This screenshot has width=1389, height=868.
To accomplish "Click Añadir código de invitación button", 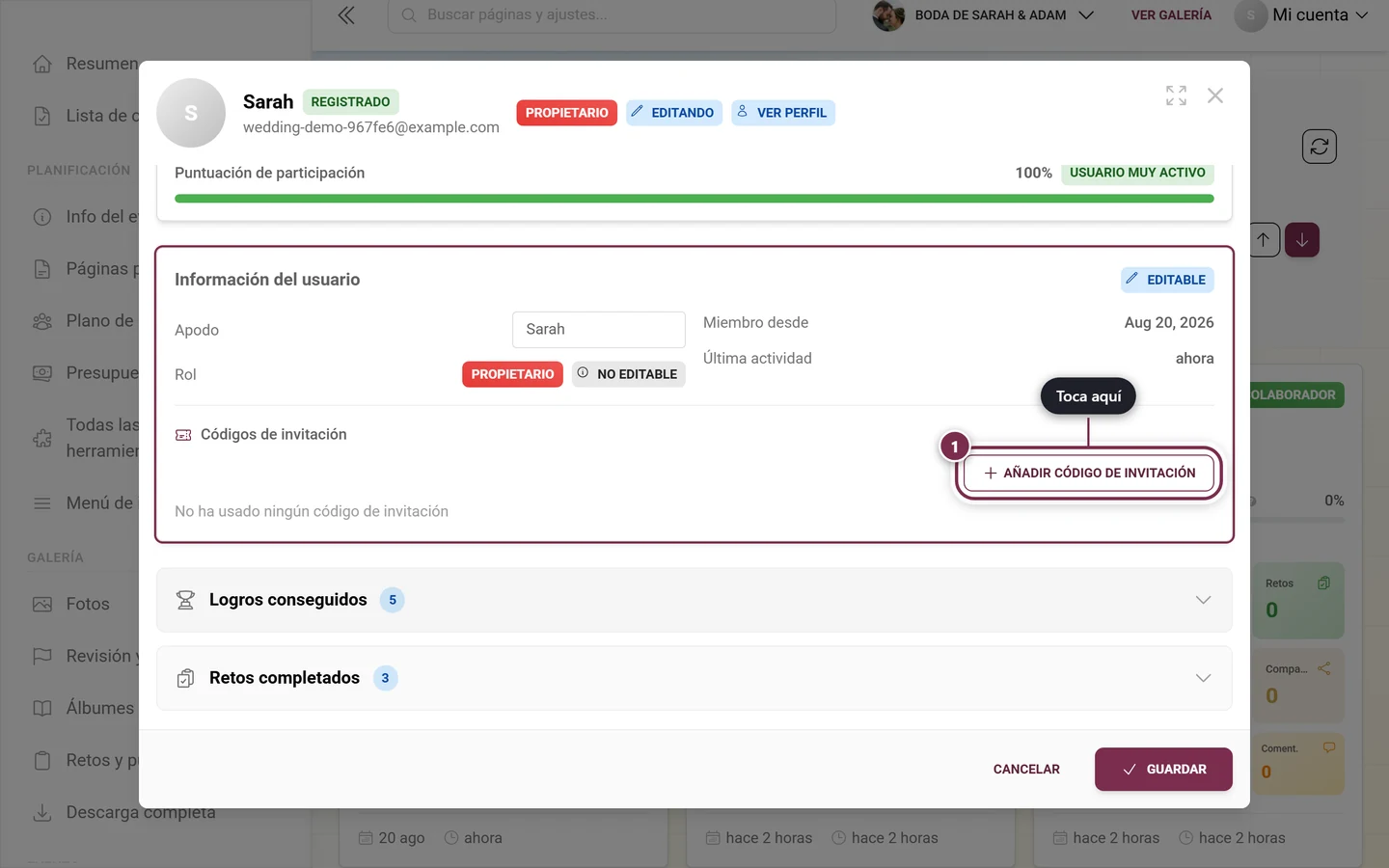I will (1089, 473).
